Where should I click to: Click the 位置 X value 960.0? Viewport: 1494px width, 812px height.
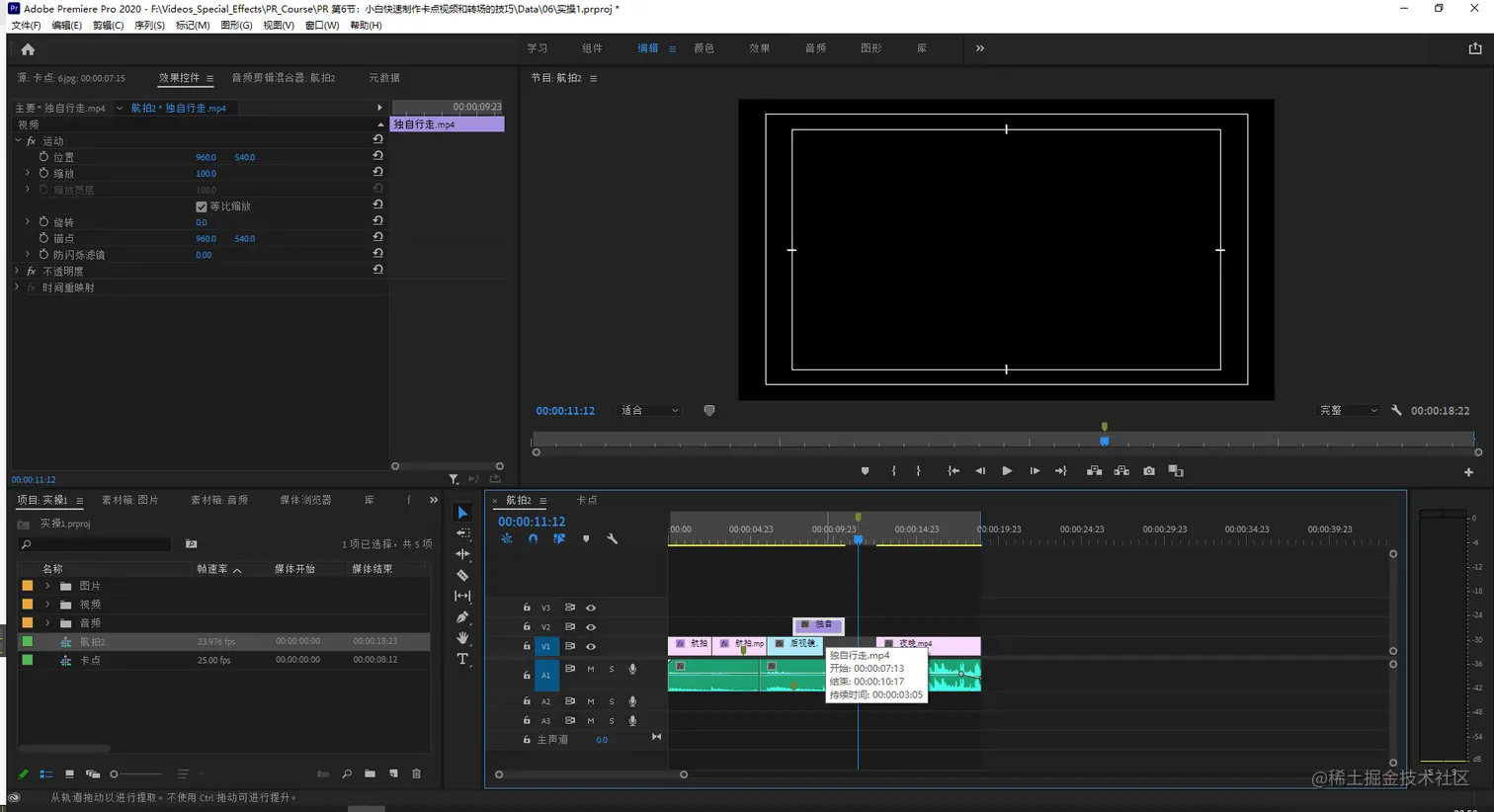pos(206,157)
